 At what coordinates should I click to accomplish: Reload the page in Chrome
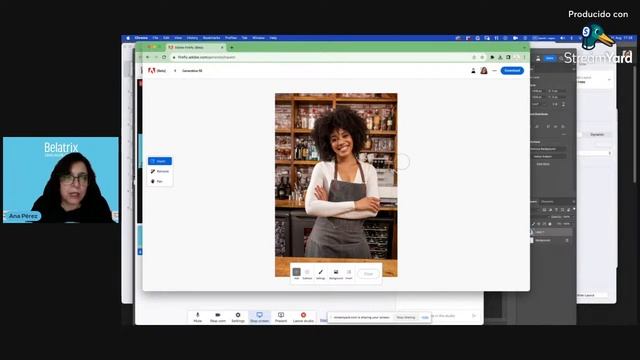[x=164, y=57]
